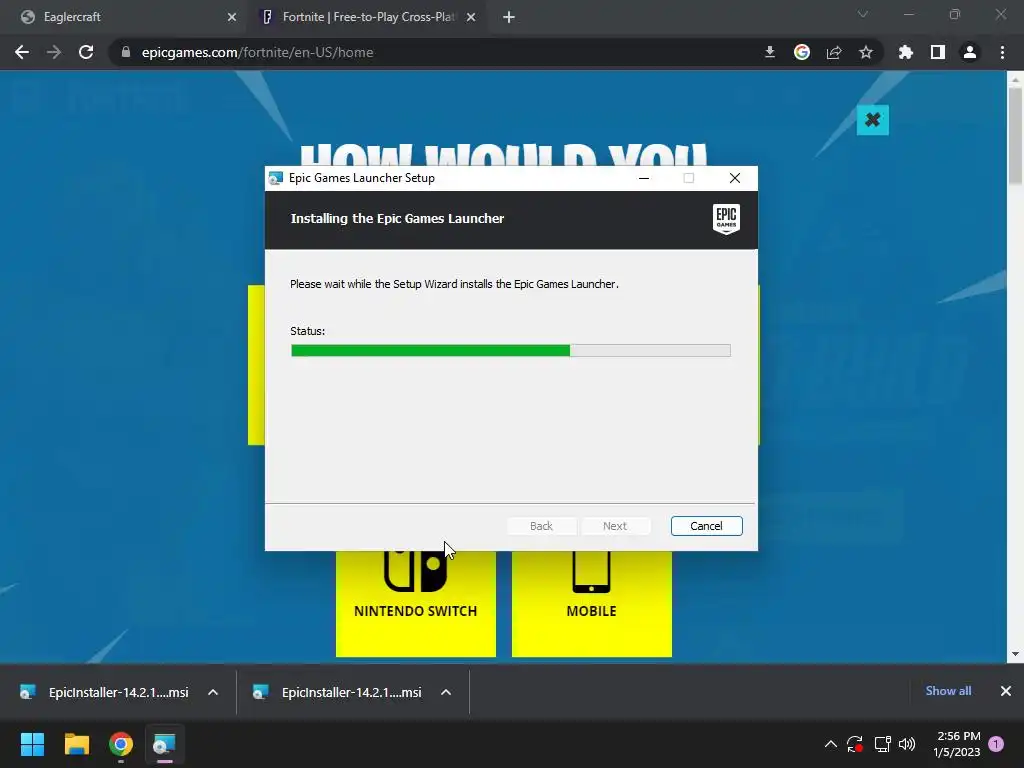Close the Eaglercraft tab
1024x768 pixels.
point(232,17)
